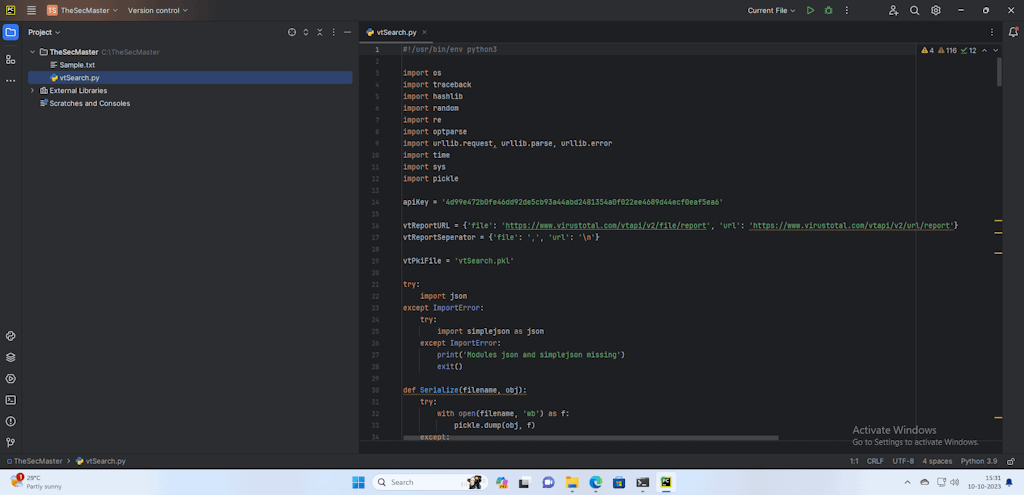
Task: Expand External Libraries node
Action: tap(32, 91)
